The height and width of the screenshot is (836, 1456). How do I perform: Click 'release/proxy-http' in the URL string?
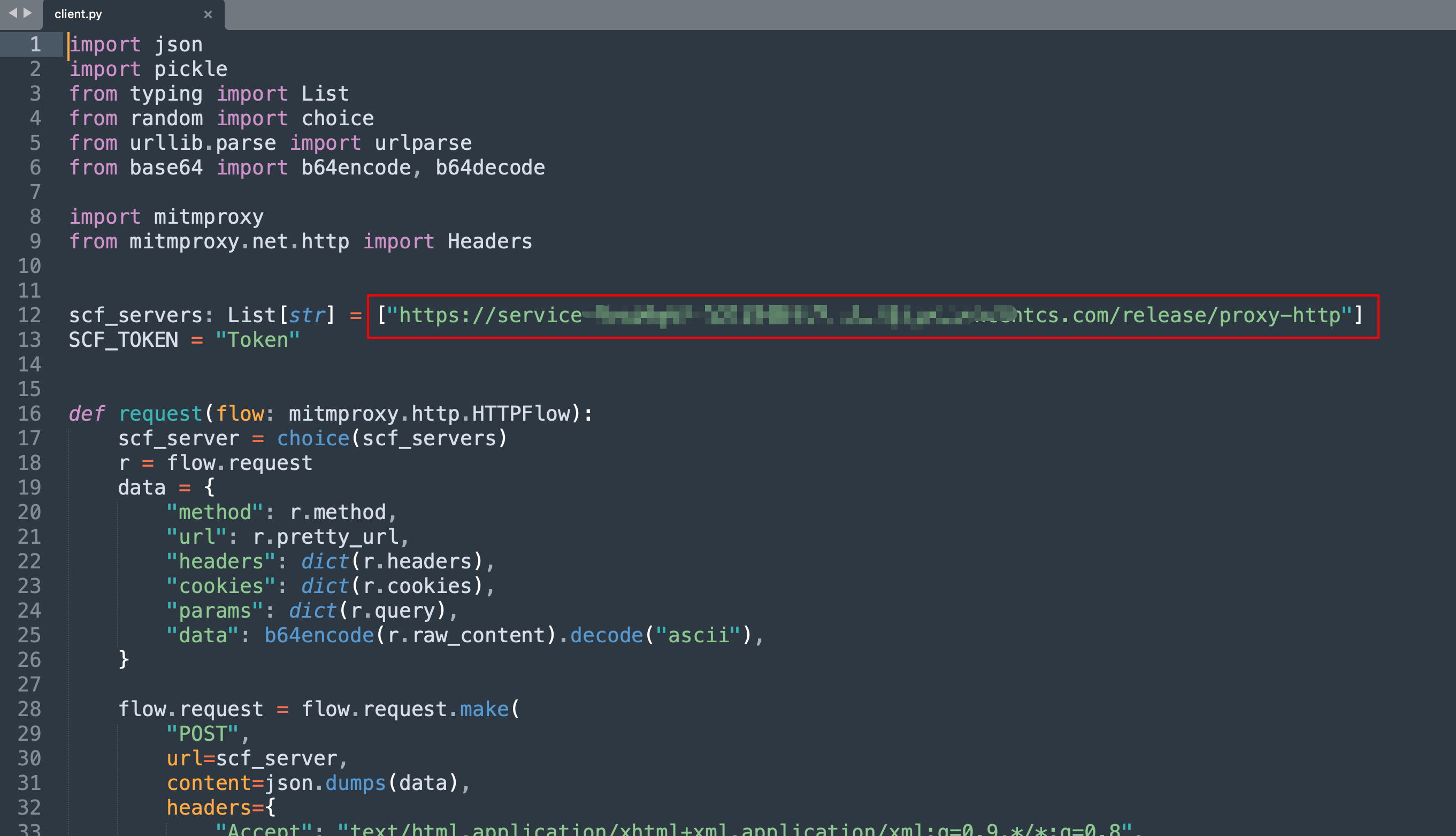pyautogui.click(x=1232, y=315)
